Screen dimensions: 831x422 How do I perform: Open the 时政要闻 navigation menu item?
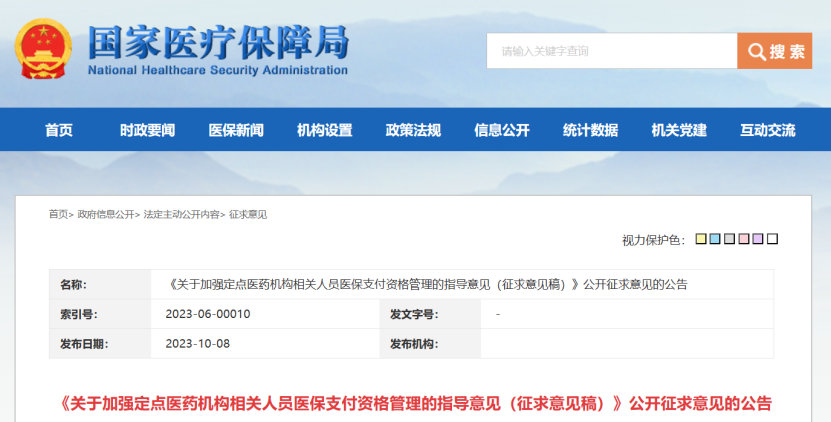pyautogui.click(x=147, y=130)
